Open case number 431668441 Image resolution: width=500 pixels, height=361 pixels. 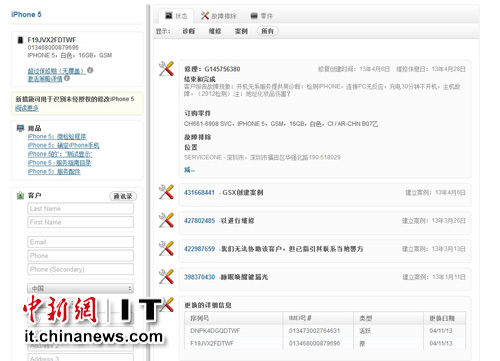point(199,192)
